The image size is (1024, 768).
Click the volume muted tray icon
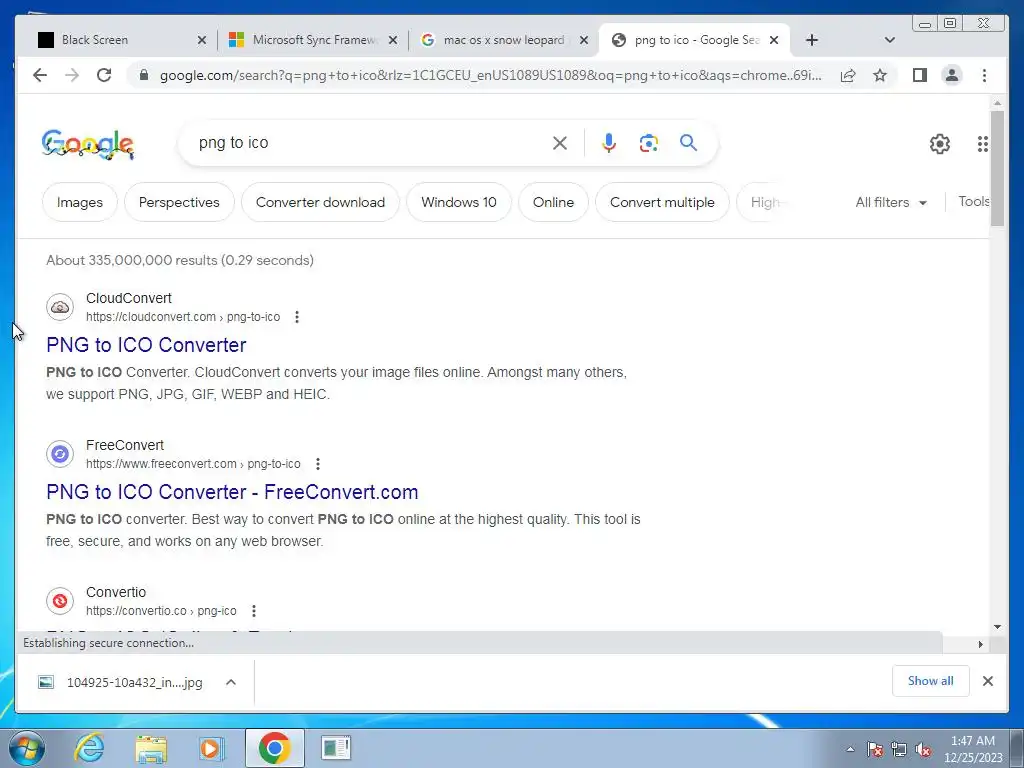click(923, 750)
